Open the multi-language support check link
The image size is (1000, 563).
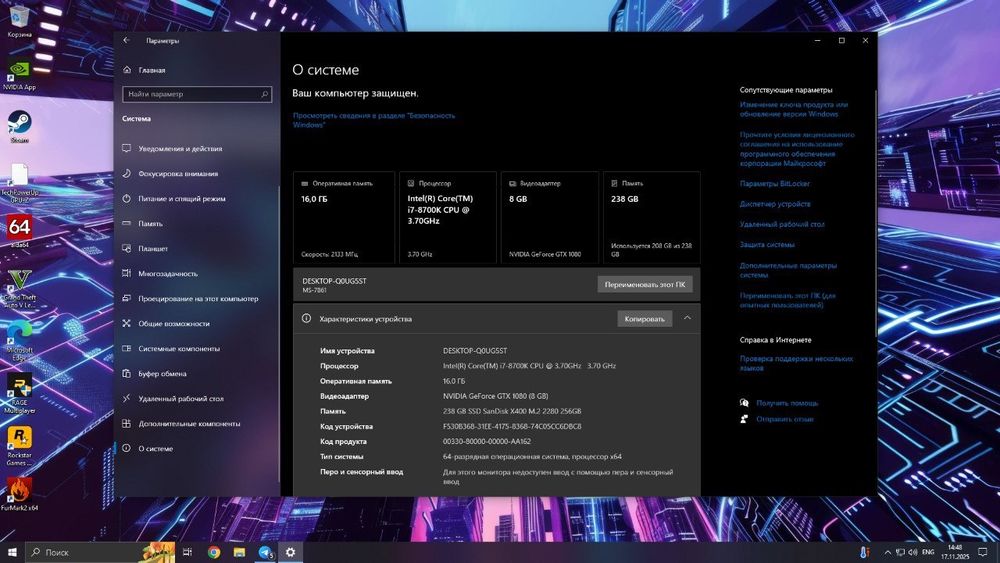click(x=796, y=363)
